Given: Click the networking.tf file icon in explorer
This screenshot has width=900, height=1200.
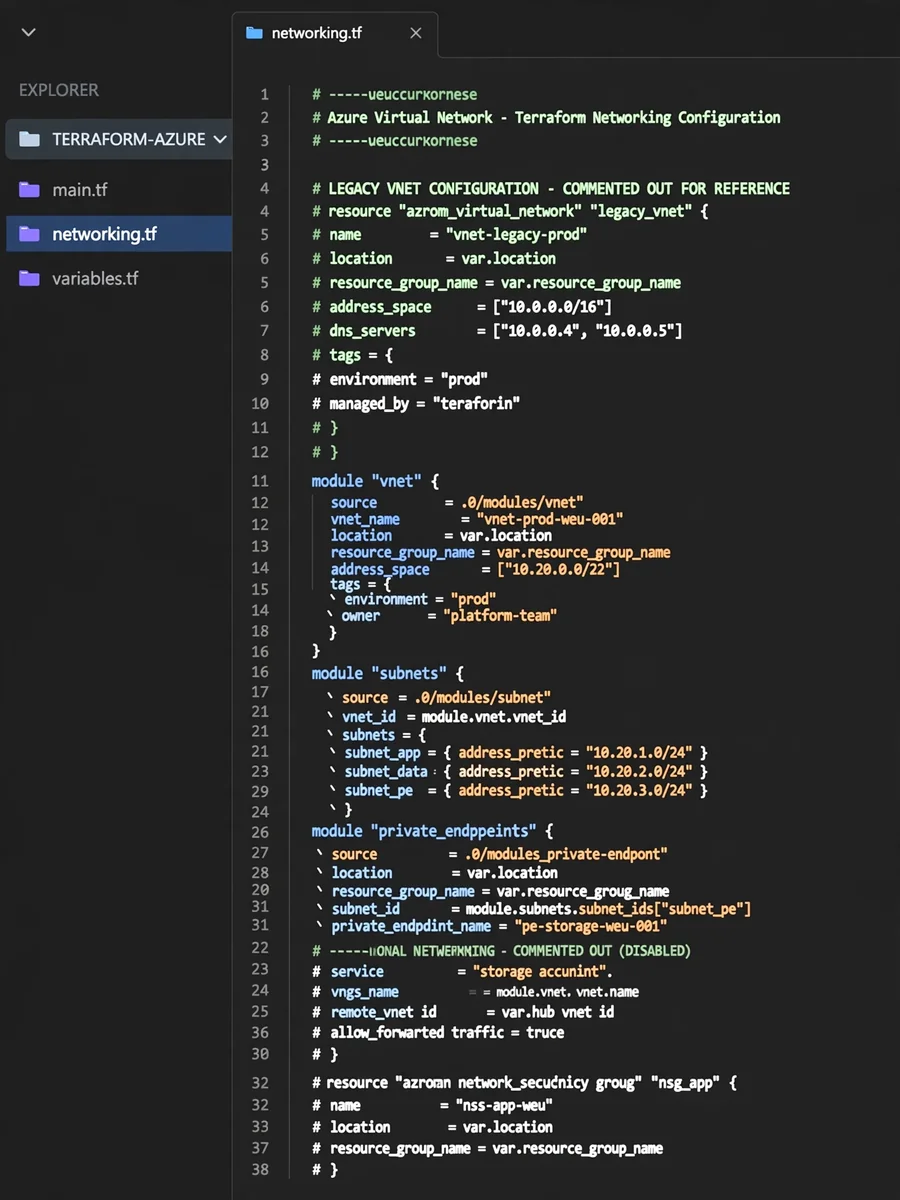Looking at the screenshot, I should point(30,234).
